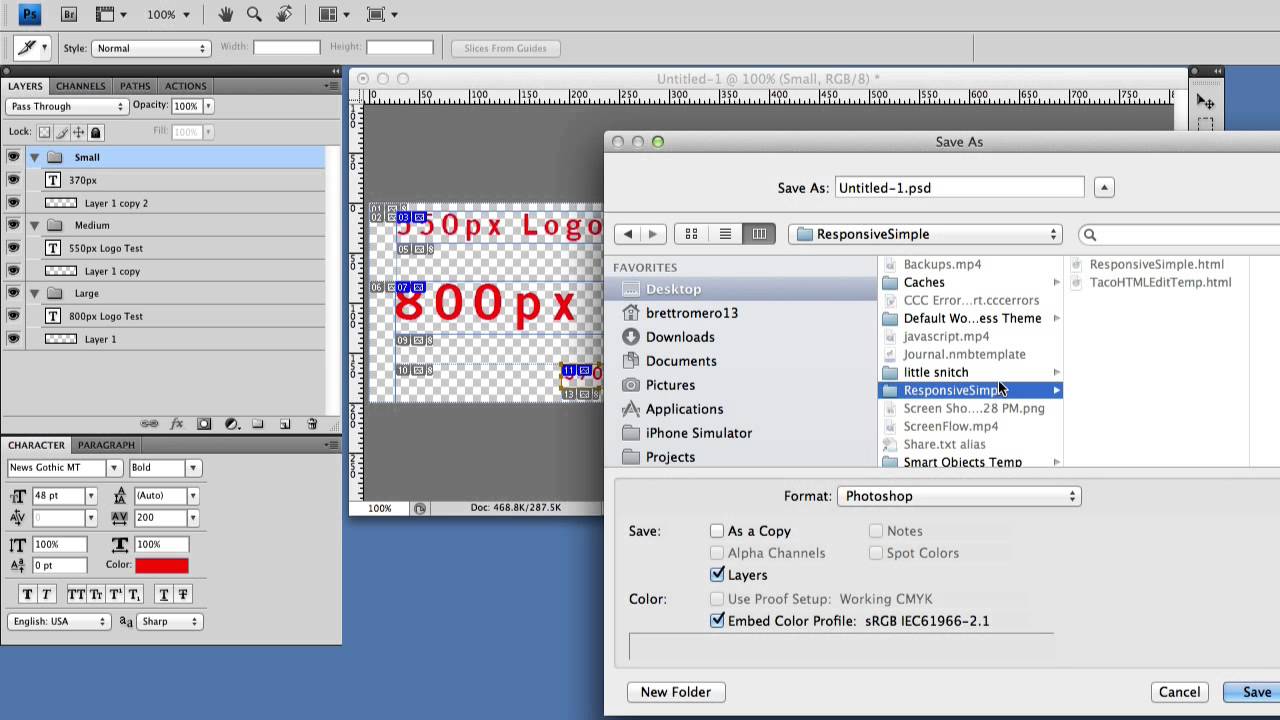Toggle the Underline text button
1280x720 pixels.
pyautogui.click(x=164, y=594)
